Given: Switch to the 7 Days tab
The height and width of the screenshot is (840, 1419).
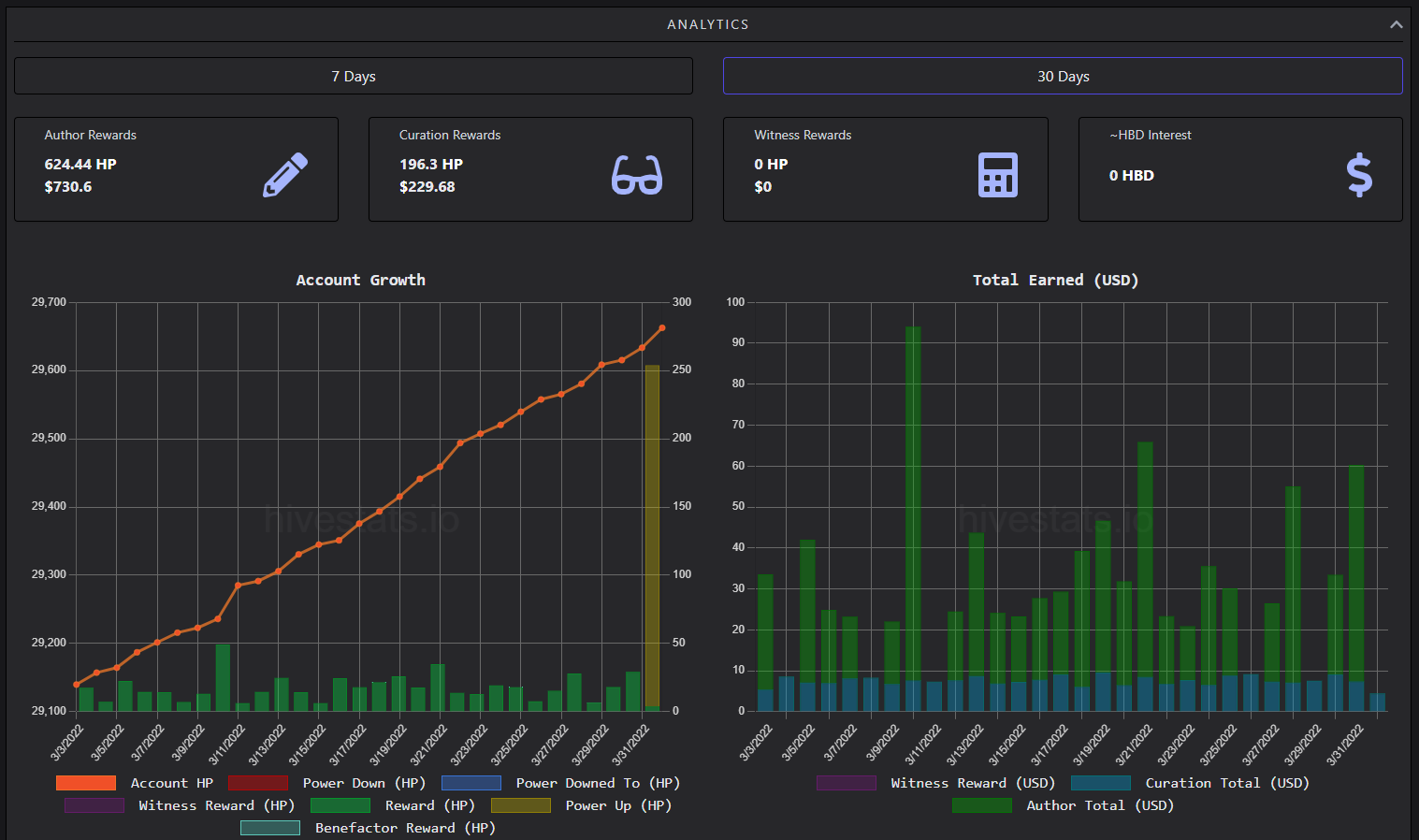Looking at the screenshot, I should click(x=354, y=76).
